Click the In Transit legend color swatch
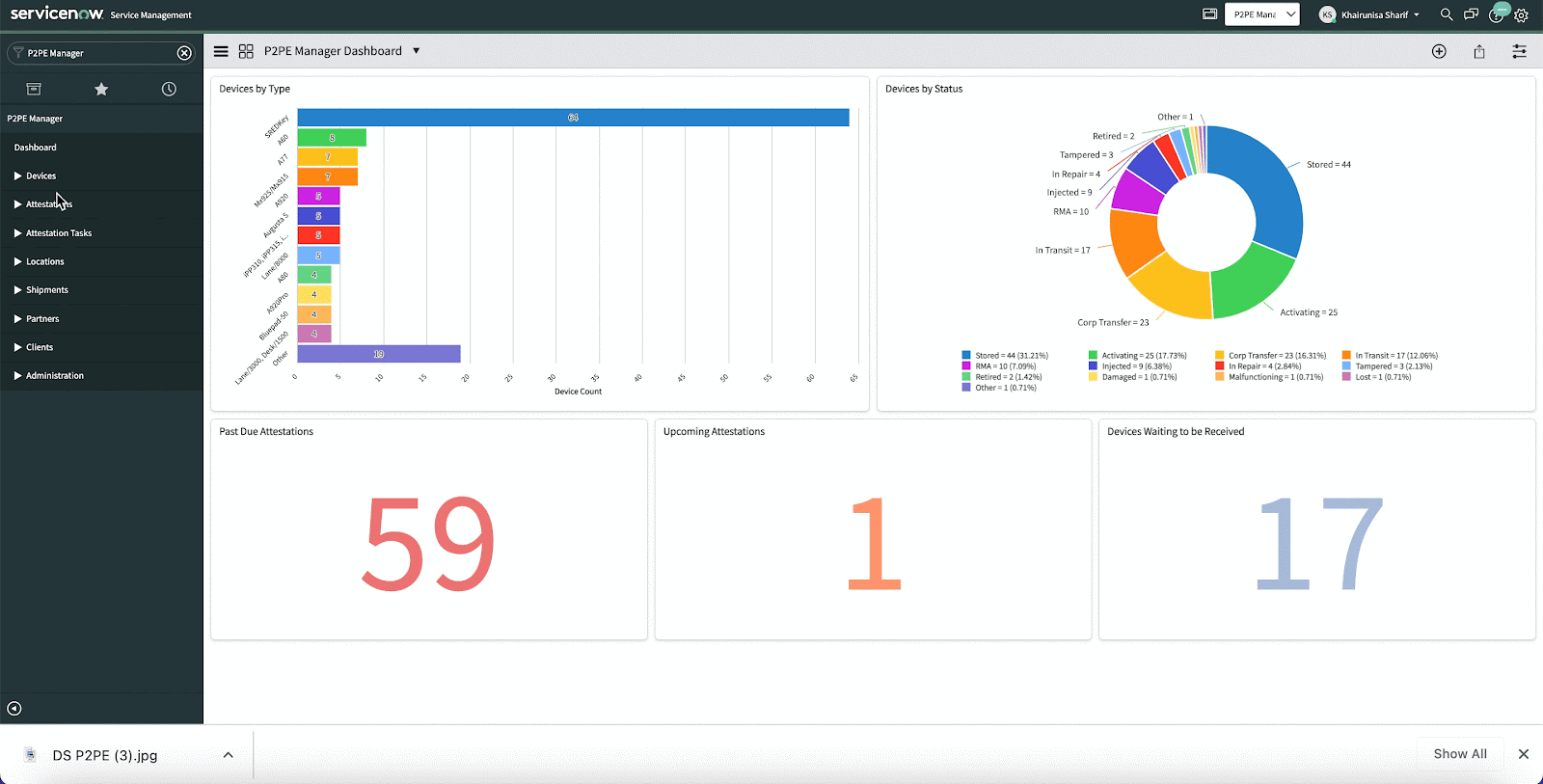The width and height of the screenshot is (1543, 784). point(1346,356)
